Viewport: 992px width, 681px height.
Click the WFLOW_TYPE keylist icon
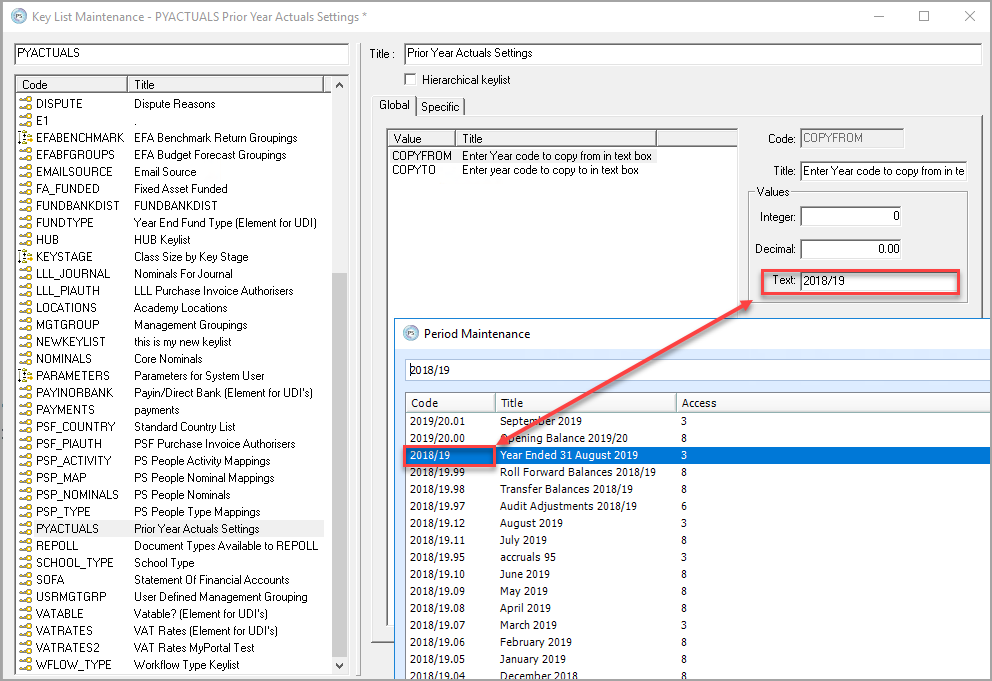pos(25,665)
